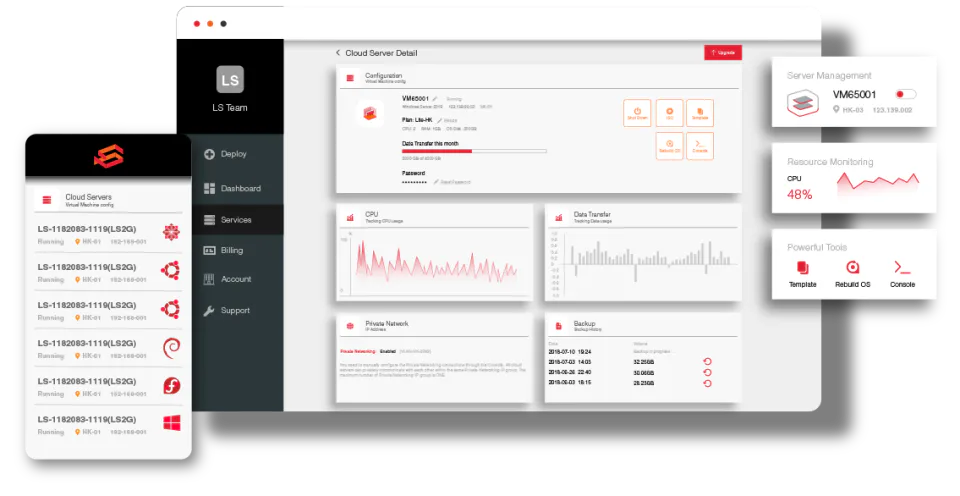Click the Support label in sidebar
This screenshot has width=960, height=496.
[235, 310]
